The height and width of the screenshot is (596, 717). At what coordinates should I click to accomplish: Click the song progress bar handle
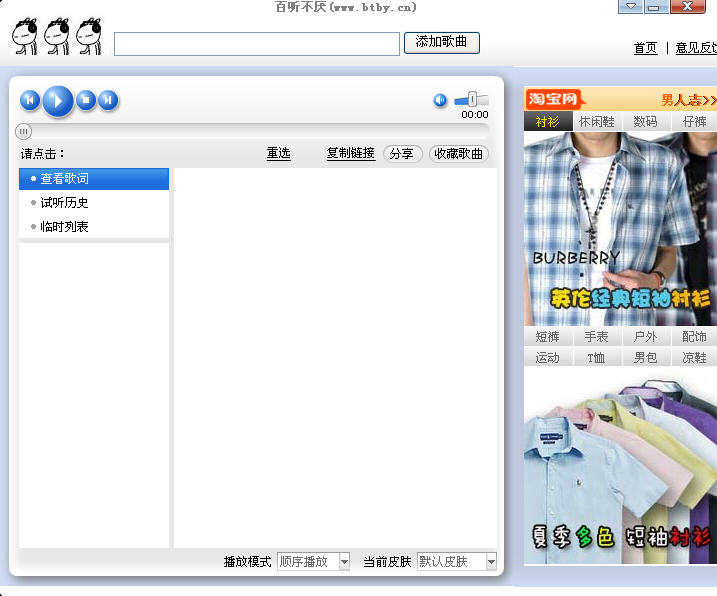point(24,131)
